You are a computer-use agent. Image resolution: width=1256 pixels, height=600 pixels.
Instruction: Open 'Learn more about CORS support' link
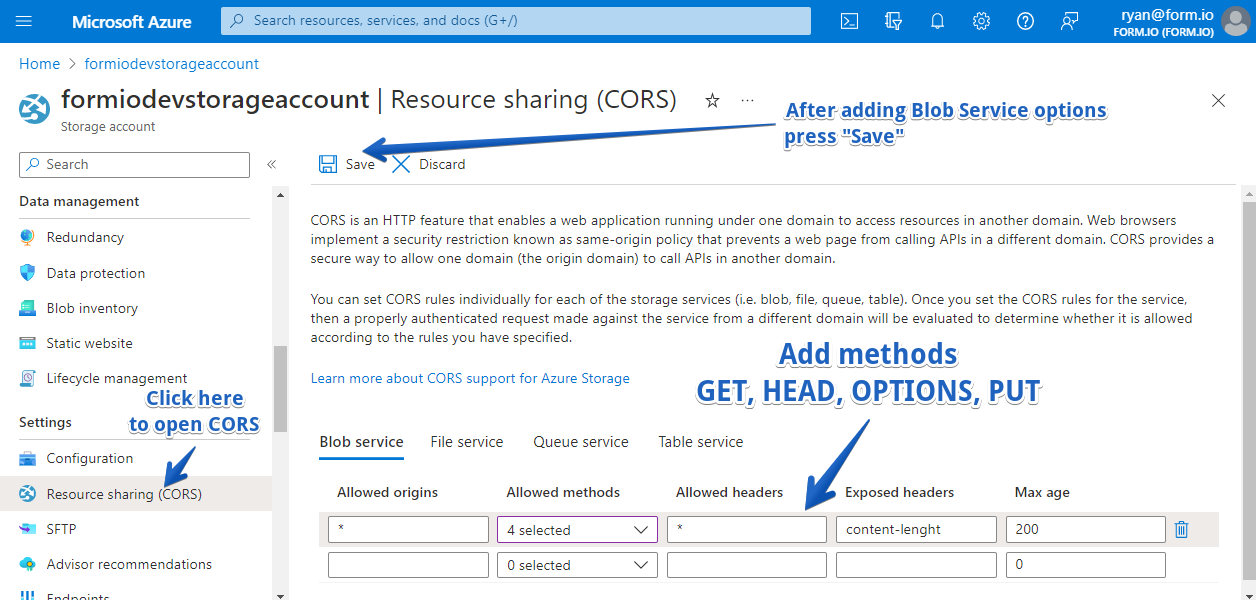click(x=470, y=378)
